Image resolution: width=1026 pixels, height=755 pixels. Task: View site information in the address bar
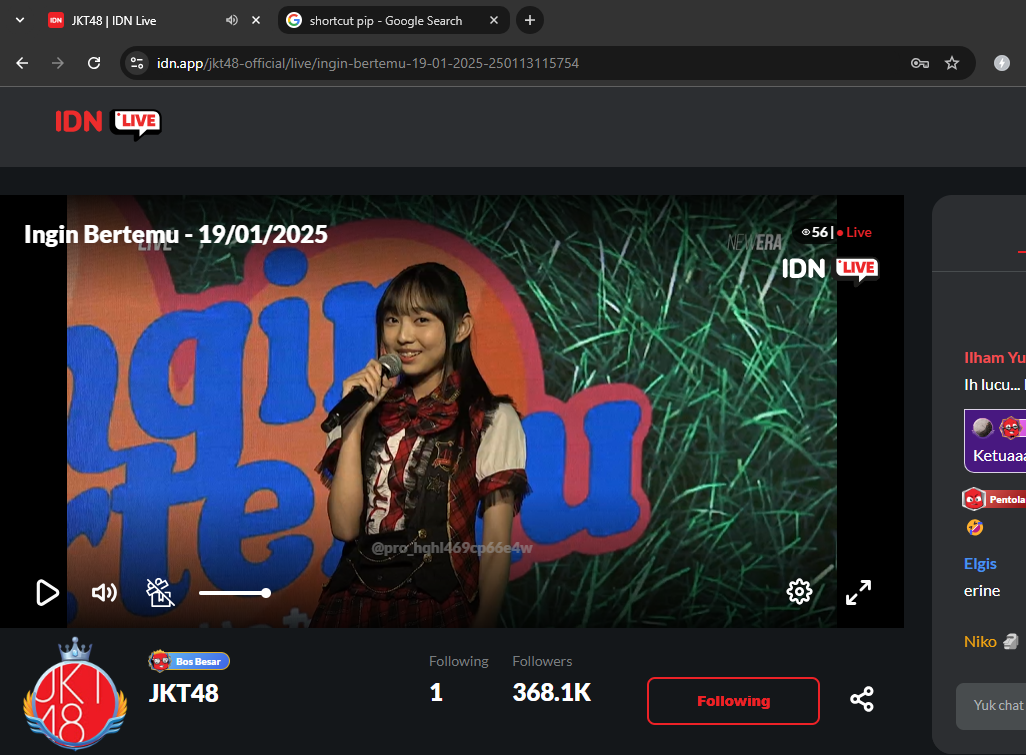pyautogui.click(x=138, y=63)
